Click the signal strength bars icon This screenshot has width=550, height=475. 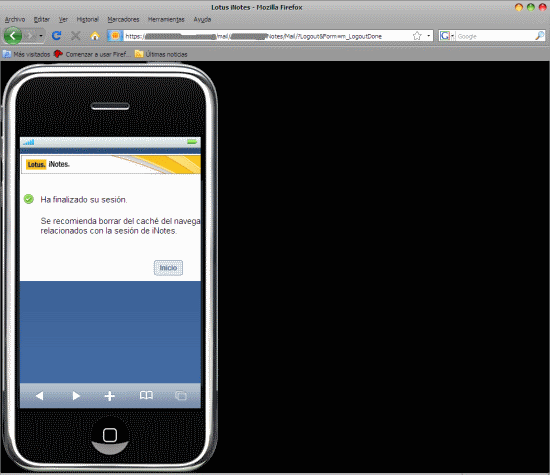pyautogui.click(x=29, y=142)
